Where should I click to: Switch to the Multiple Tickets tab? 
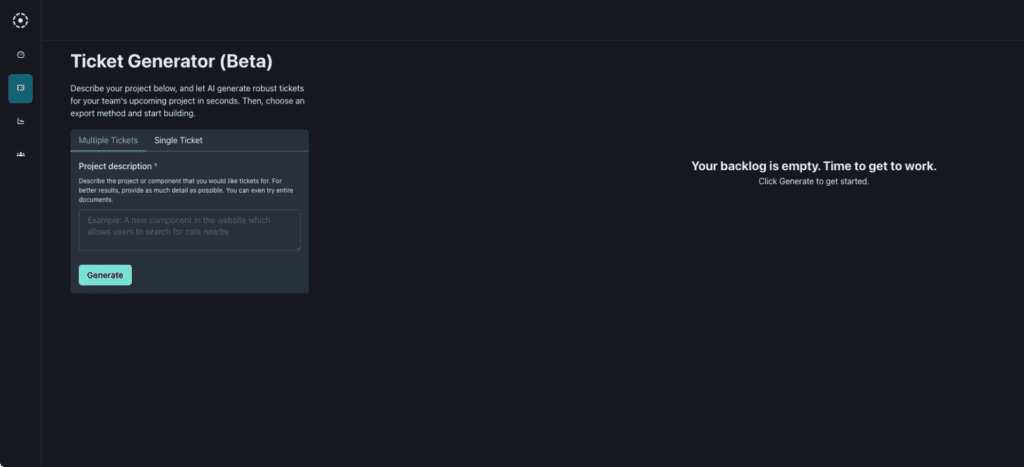[108, 140]
